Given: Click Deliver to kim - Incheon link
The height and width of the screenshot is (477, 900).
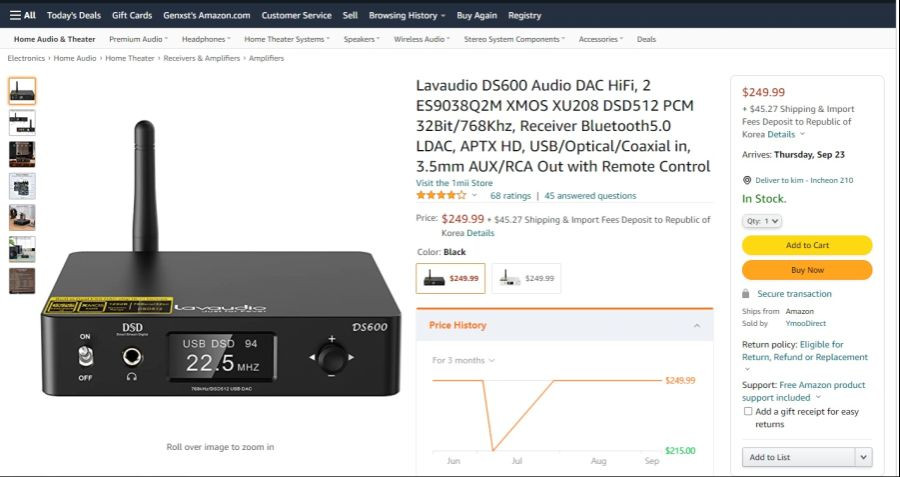Looking at the screenshot, I should tap(804, 180).
